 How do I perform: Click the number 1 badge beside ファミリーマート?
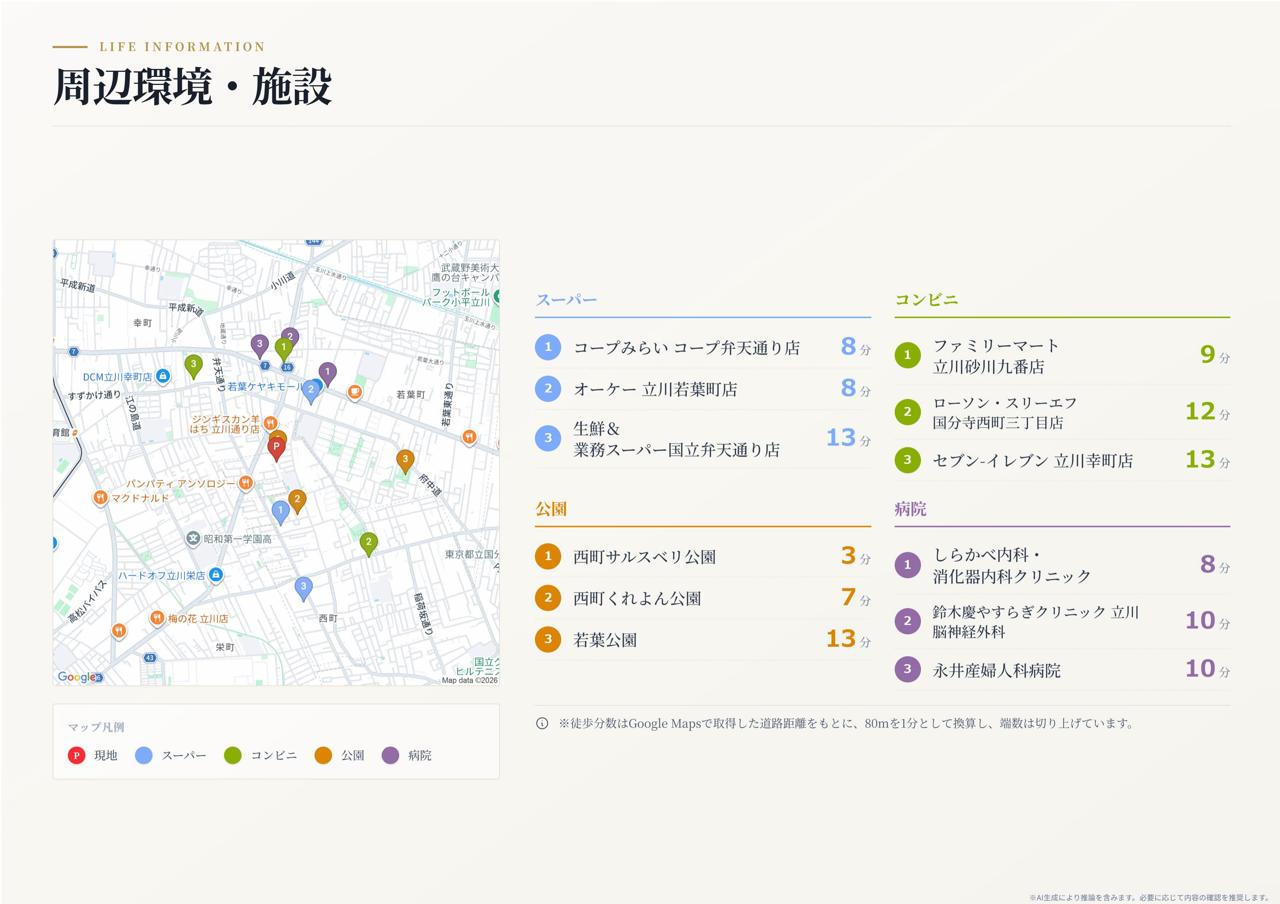907,355
